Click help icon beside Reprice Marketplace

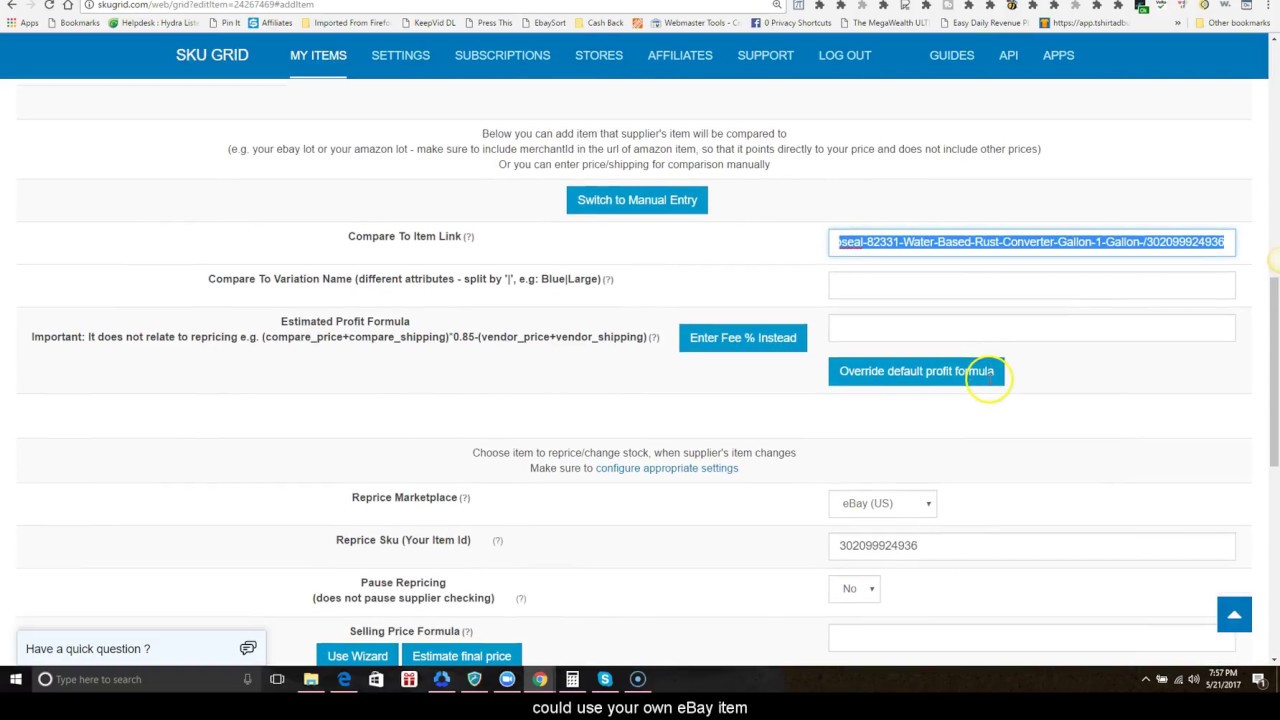464,498
